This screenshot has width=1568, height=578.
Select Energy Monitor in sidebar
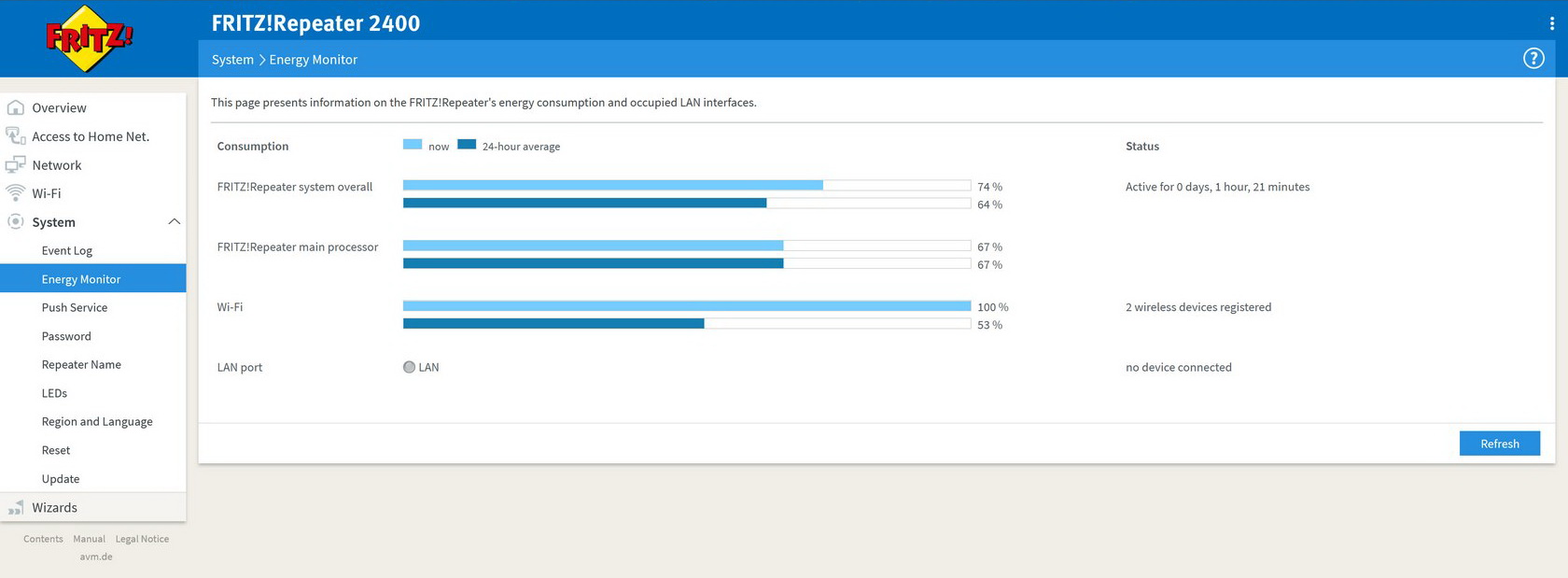(x=93, y=278)
